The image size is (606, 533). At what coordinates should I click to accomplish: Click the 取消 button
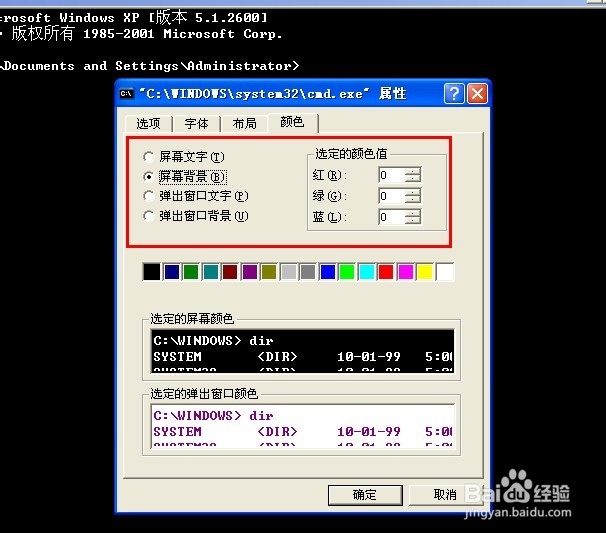(444, 495)
